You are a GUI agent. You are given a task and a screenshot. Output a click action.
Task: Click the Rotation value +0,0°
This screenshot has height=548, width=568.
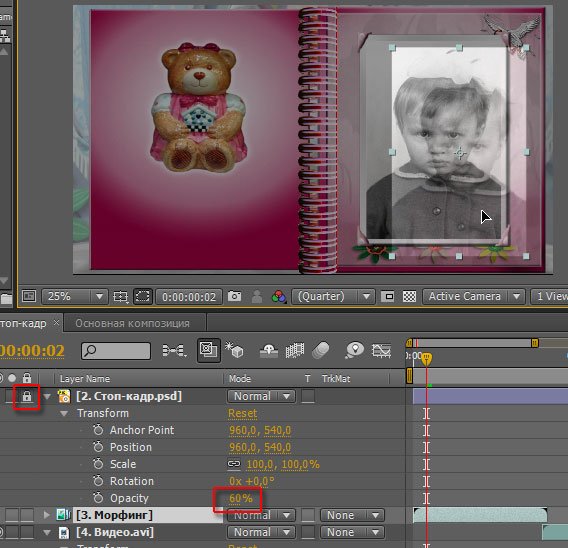[x=259, y=481]
